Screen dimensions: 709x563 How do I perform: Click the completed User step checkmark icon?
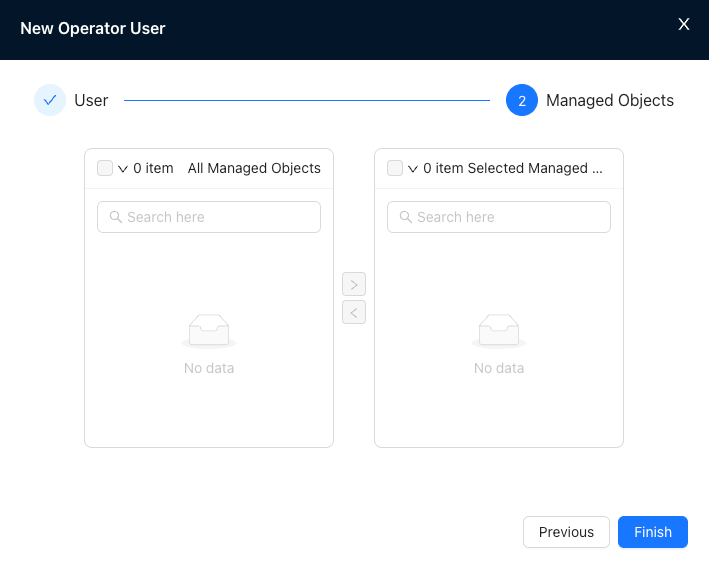coord(50,100)
